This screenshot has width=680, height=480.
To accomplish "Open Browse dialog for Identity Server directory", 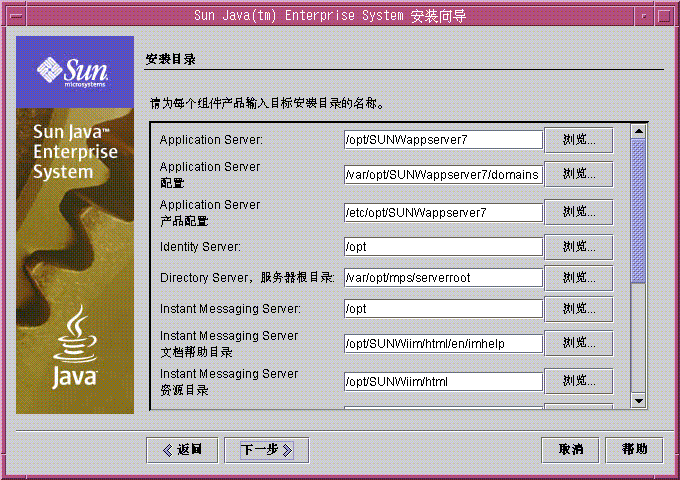I will coord(579,247).
